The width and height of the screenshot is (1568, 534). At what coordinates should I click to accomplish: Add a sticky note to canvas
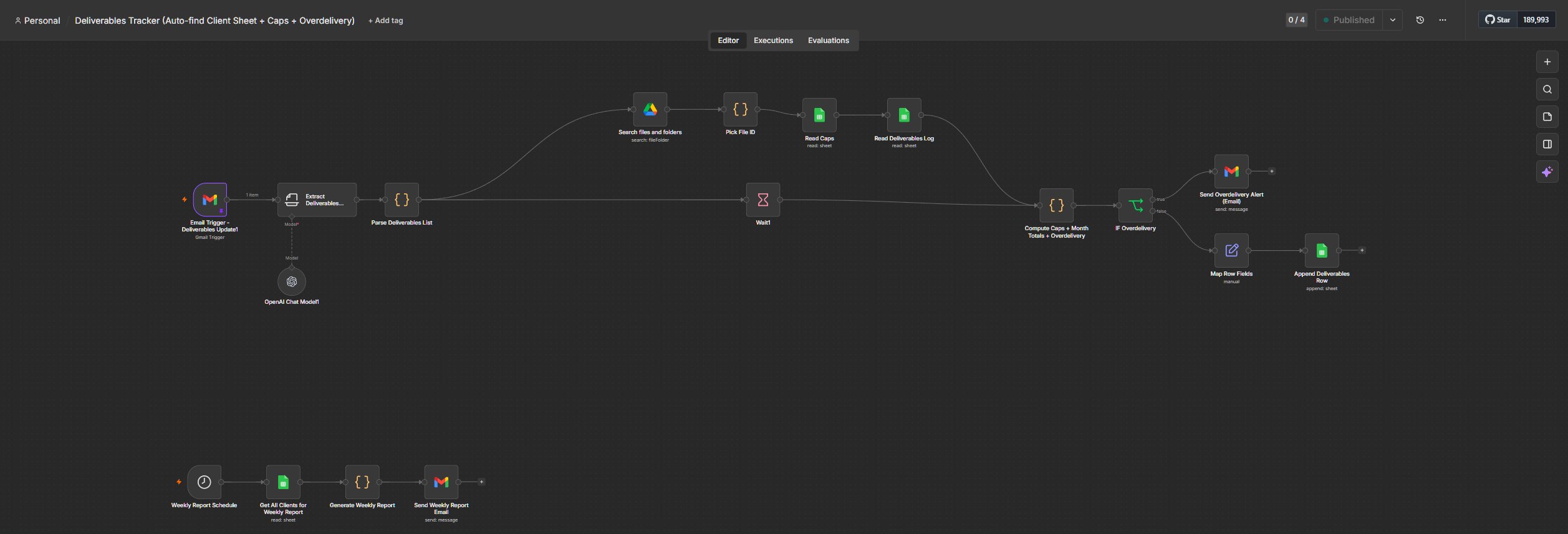[x=1547, y=117]
